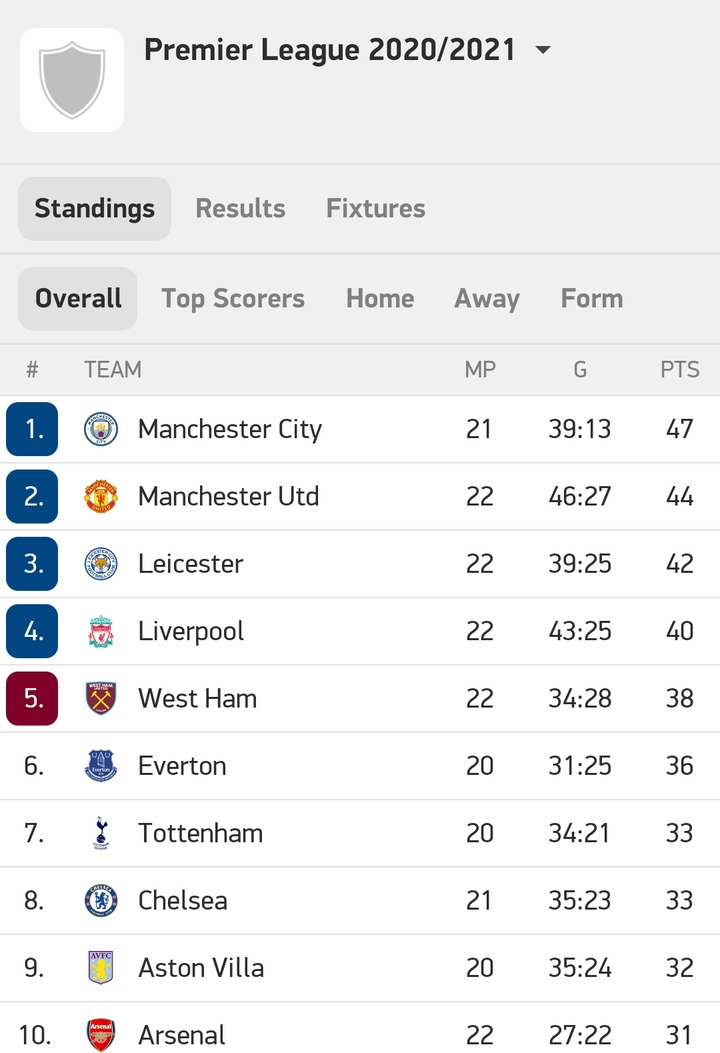Screen dimensions: 720x1053
Task: Click the Aston Villa club crest
Action: tap(101, 968)
